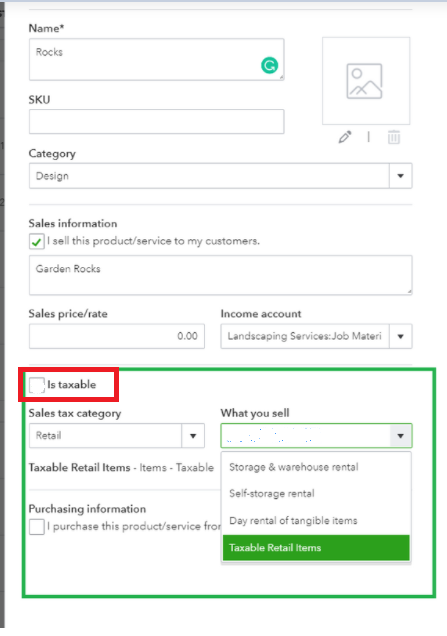Viewport: 447px width, 636px height.
Task: Toggle the Is taxable checkbox
Action: pyautogui.click(x=37, y=385)
